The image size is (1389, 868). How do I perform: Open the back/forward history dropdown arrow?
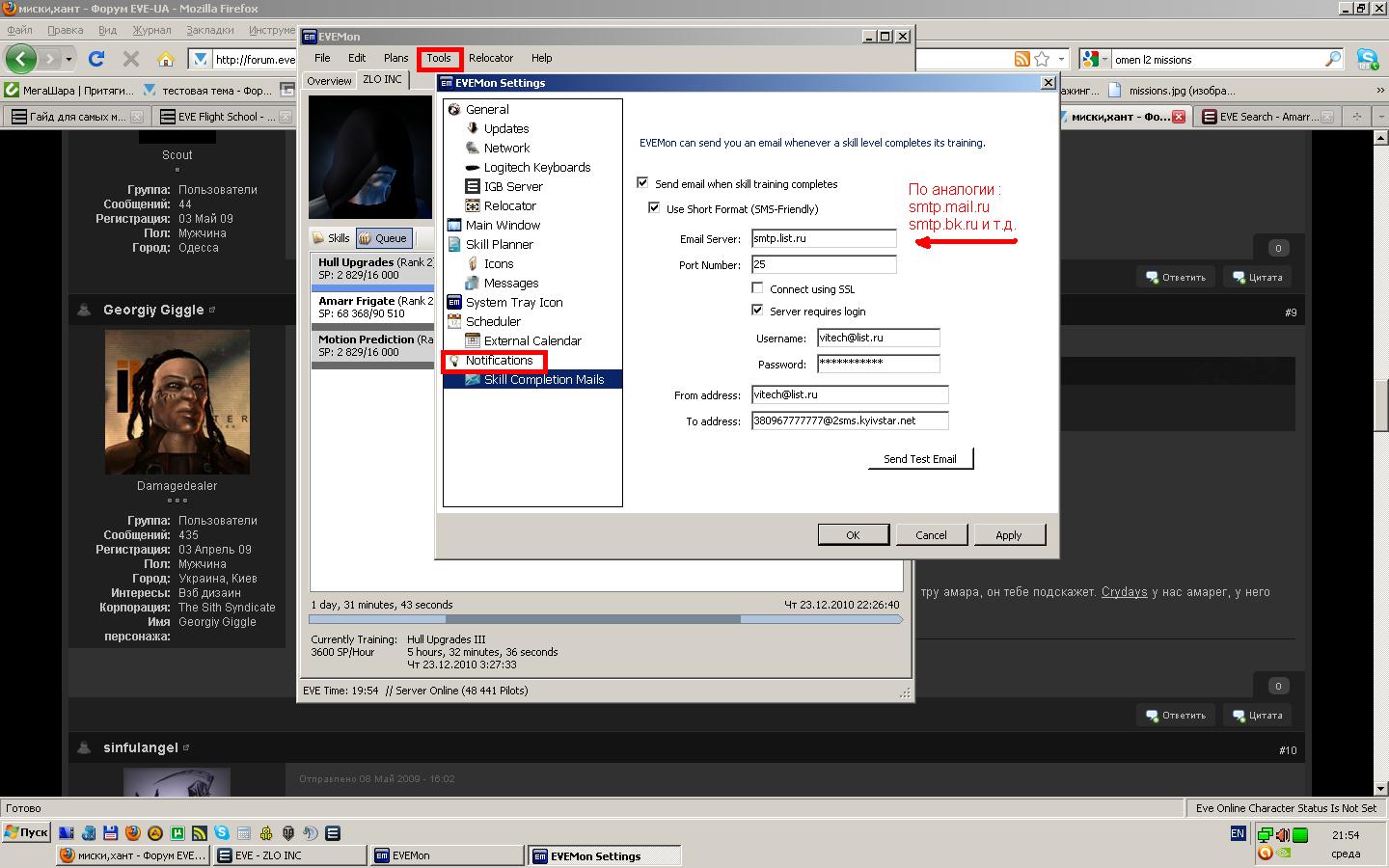68,59
